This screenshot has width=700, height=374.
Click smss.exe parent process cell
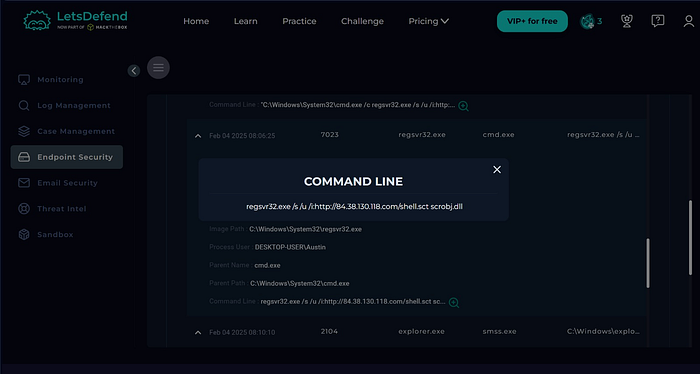(500, 332)
